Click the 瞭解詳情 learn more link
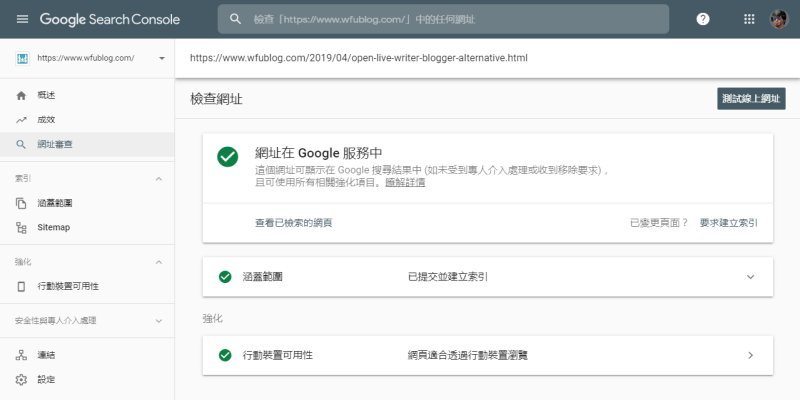 coord(405,183)
